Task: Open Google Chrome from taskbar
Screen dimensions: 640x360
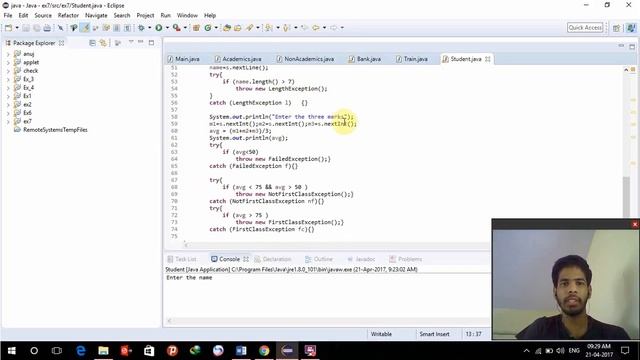Action: [x=264, y=351]
